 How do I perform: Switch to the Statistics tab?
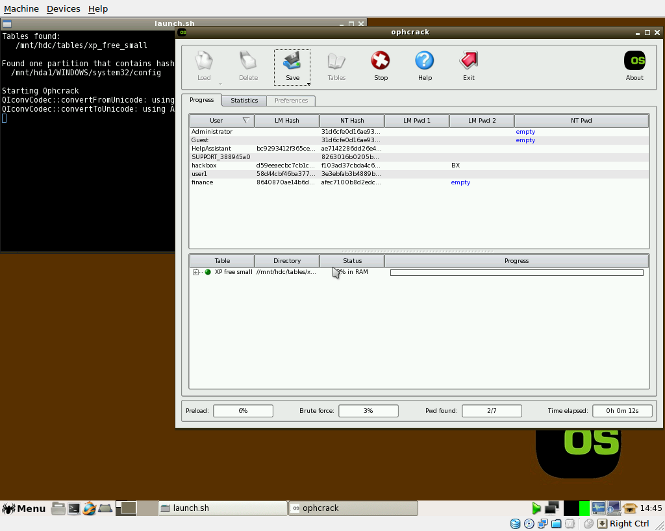[244, 101]
